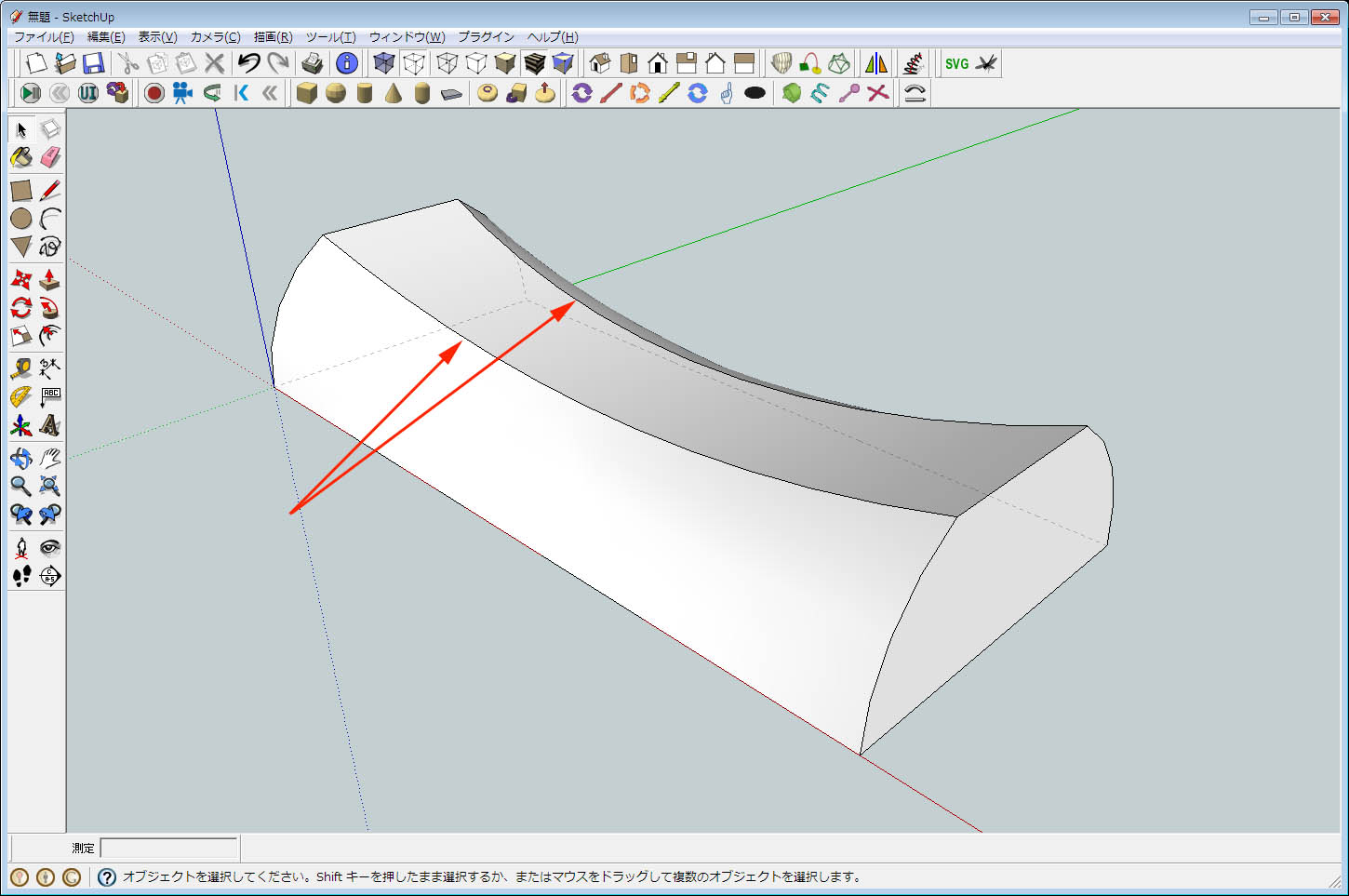Select the Move tool with red arrows
This screenshot has height=896, width=1349.
point(21,279)
